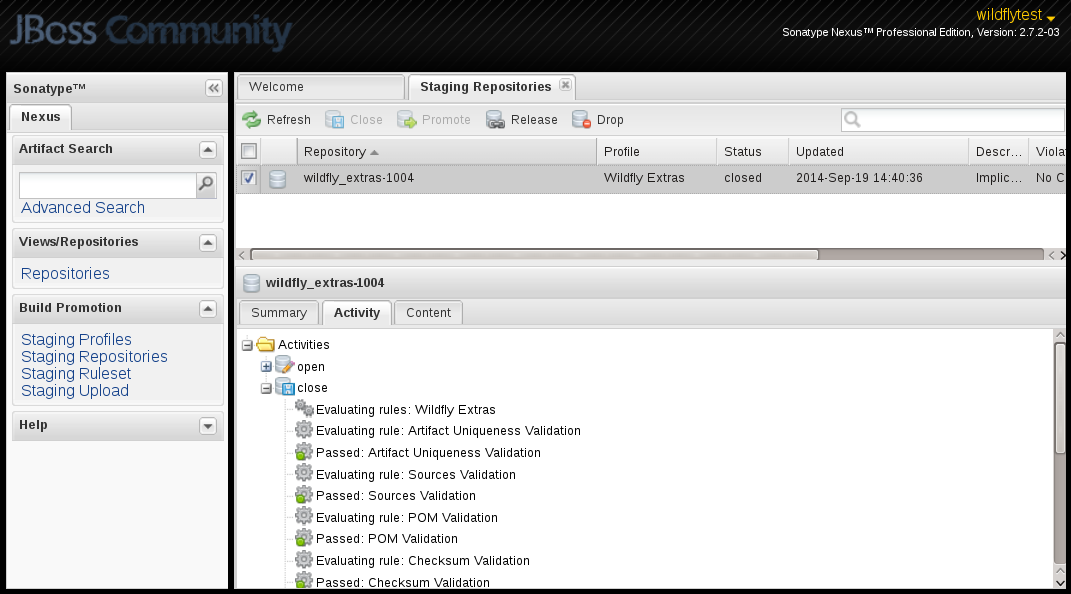Screen dimensions: 1071x594
Task: Collapse the Build Promotion section
Action: point(208,309)
